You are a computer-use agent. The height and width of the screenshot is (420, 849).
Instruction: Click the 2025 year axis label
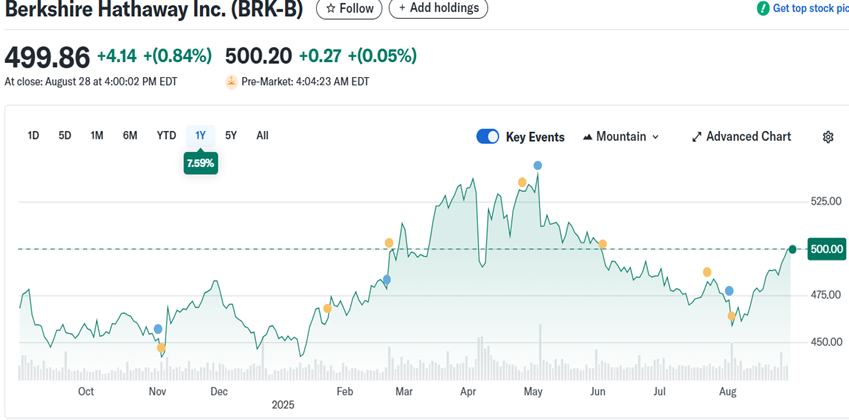pyautogui.click(x=283, y=405)
